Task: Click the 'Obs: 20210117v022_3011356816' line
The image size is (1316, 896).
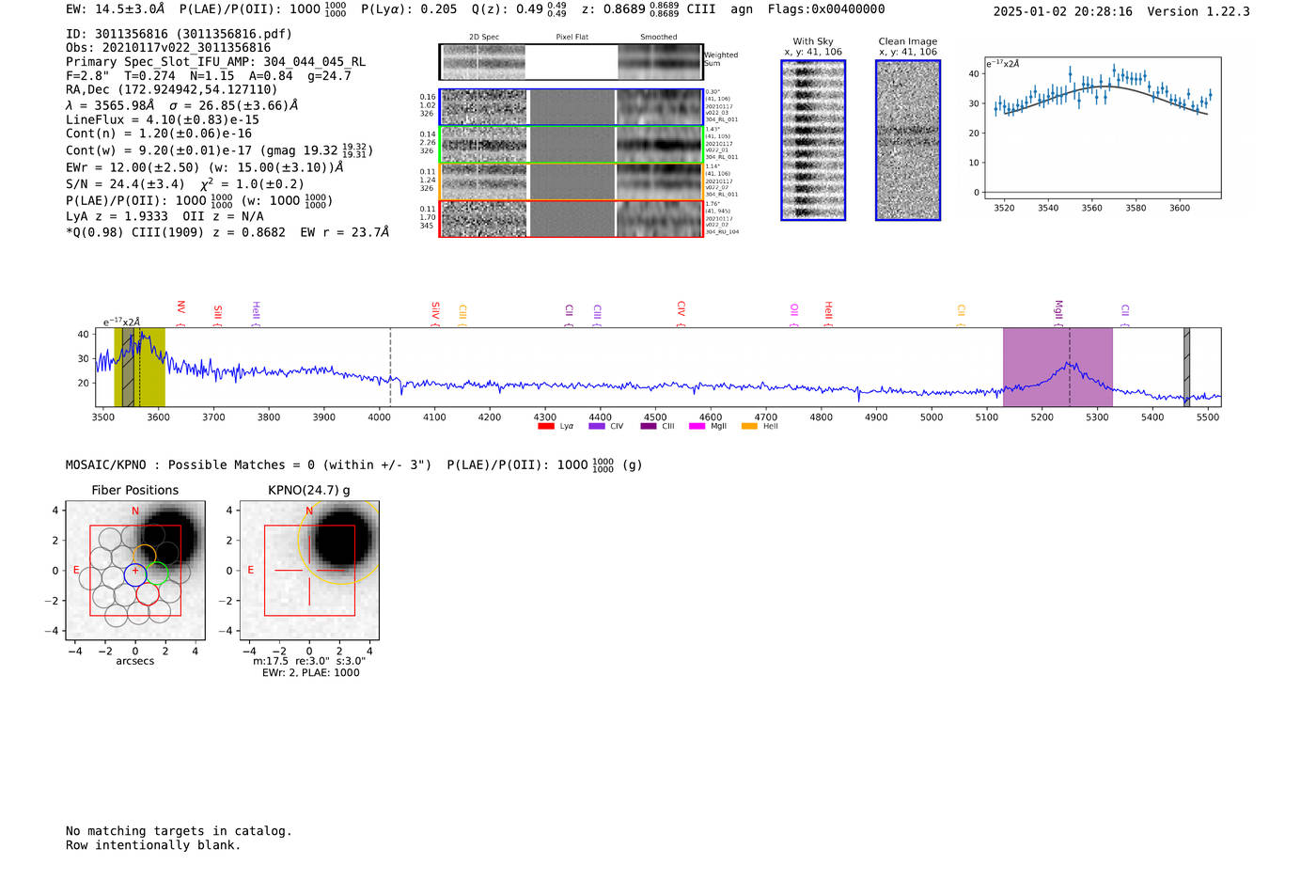Action: (168, 47)
